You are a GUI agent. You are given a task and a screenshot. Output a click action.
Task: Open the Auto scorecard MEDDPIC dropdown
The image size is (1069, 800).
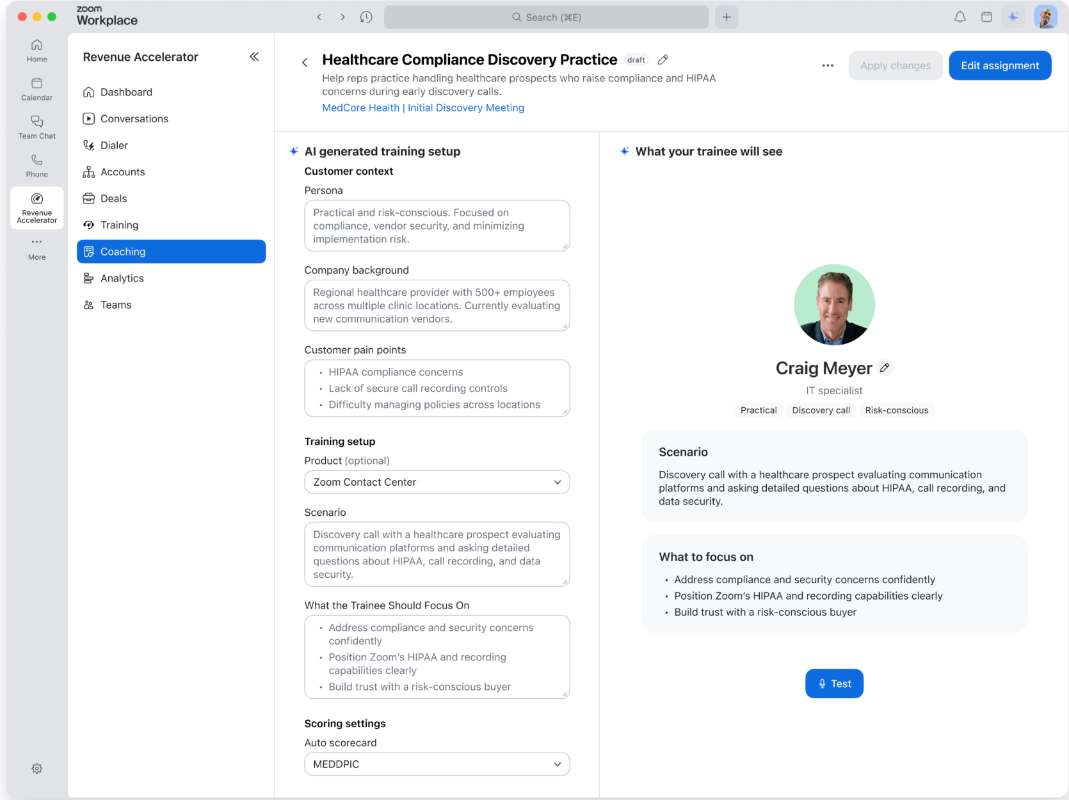[x=437, y=765]
